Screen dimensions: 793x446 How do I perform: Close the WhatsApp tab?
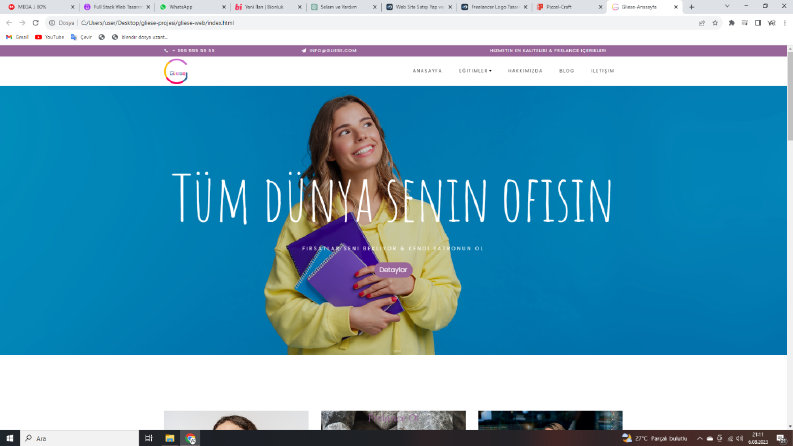[224, 7]
